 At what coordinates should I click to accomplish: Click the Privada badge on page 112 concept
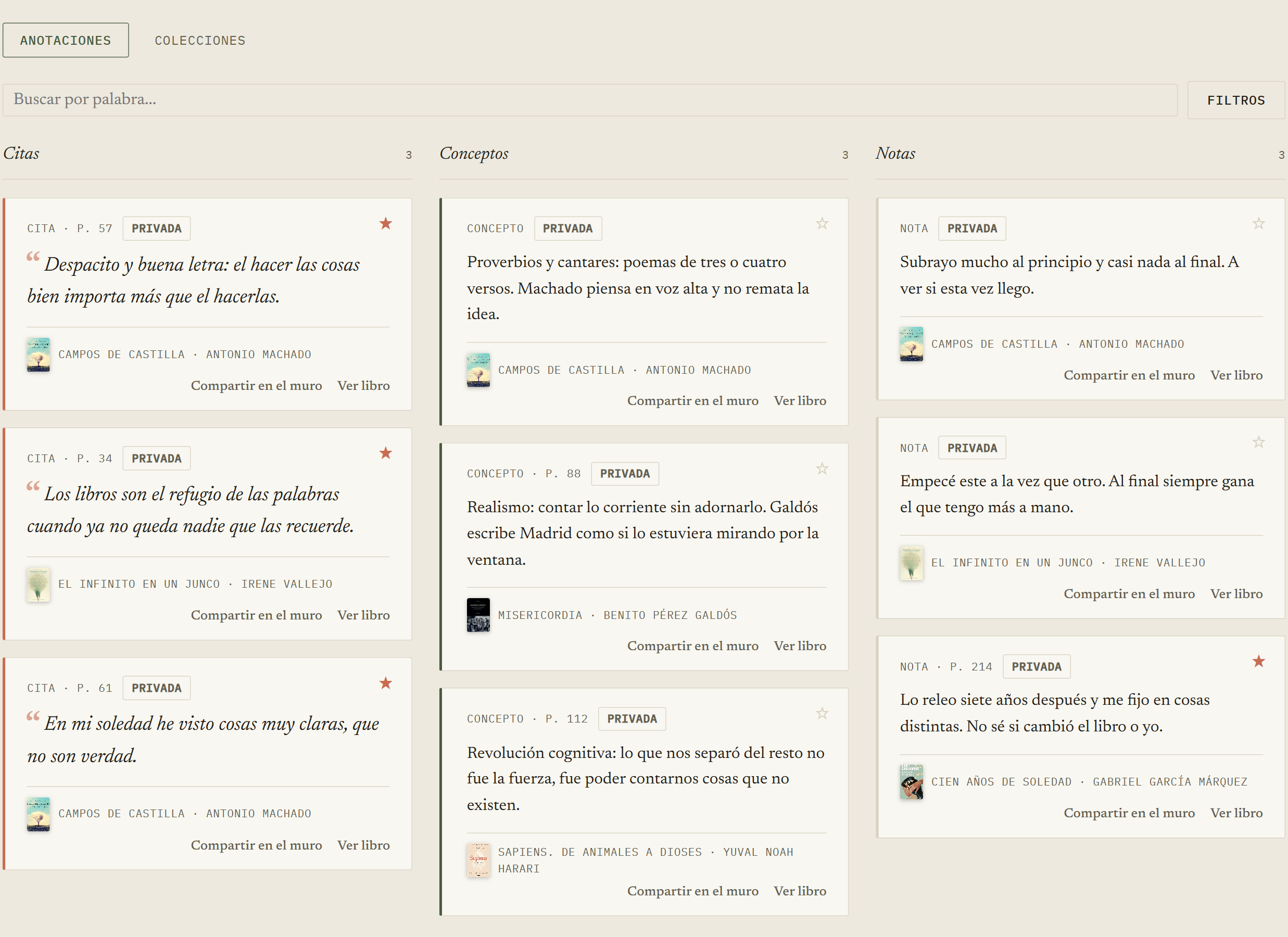pyautogui.click(x=632, y=719)
